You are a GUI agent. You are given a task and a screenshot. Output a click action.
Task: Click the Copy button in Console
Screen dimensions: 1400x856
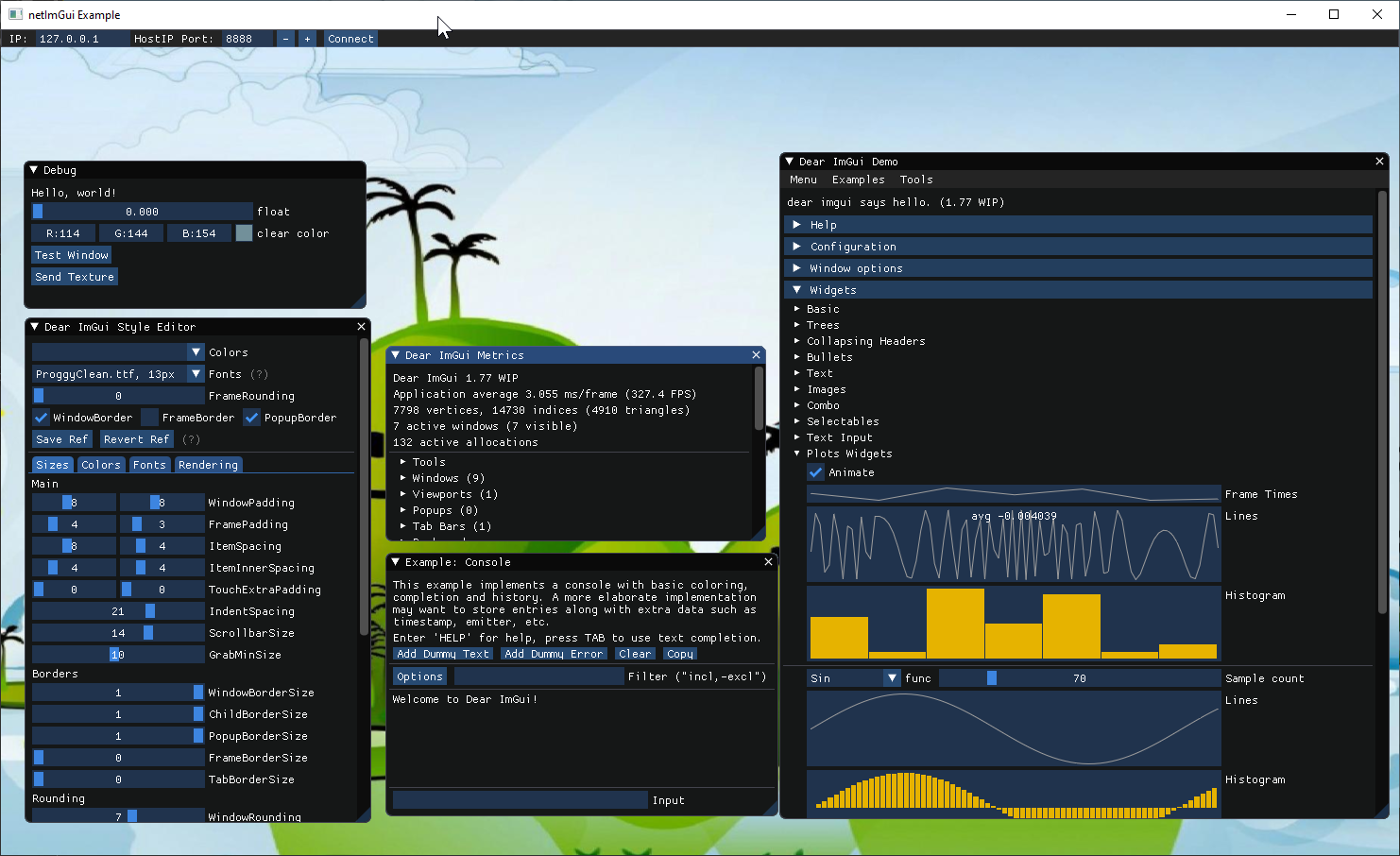[680, 654]
